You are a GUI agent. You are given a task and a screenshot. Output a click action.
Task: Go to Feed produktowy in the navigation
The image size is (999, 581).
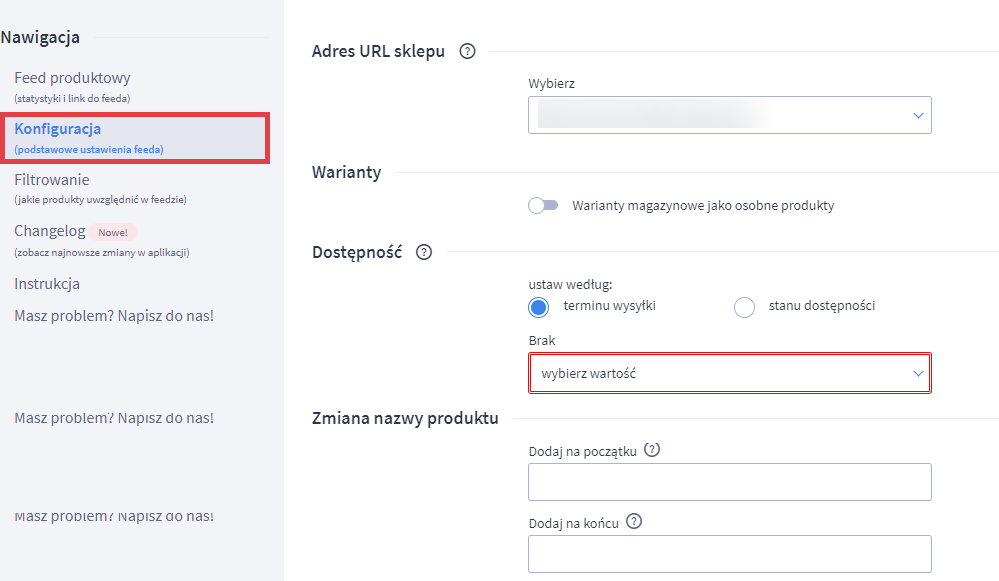72,78
